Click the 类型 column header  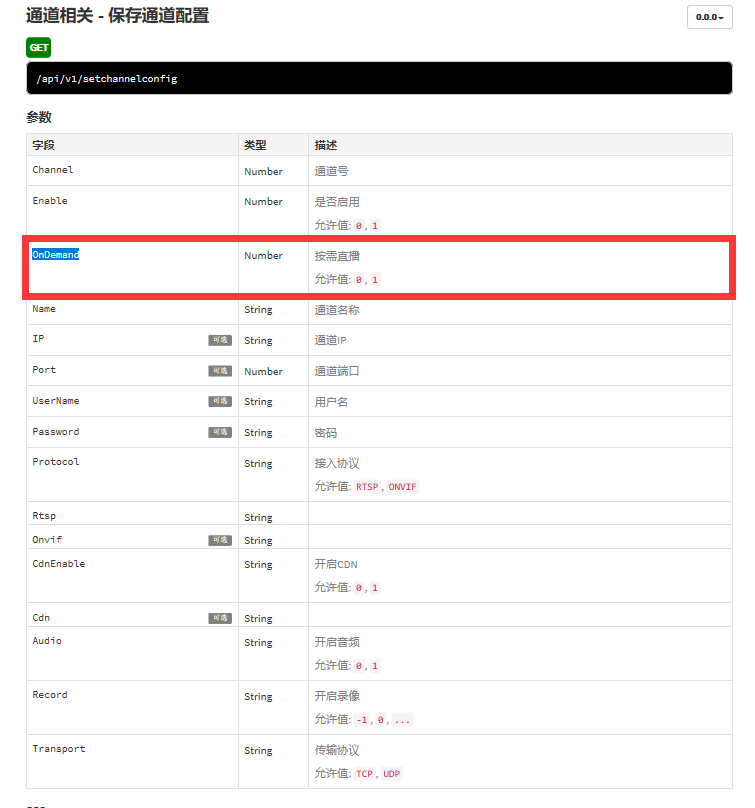tap(255, 145)
